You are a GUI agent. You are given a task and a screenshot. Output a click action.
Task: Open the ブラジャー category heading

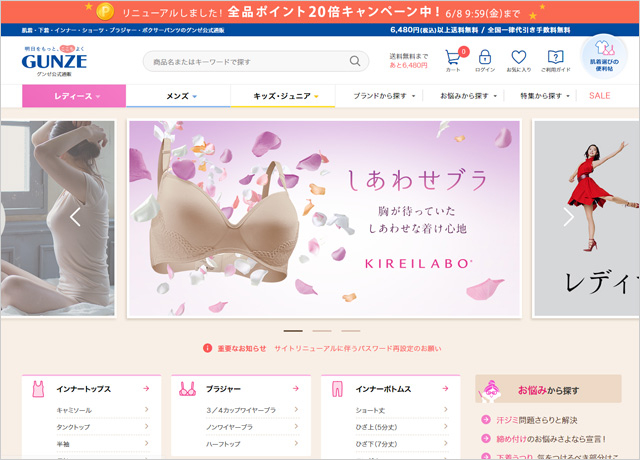(x=223, y=389)
